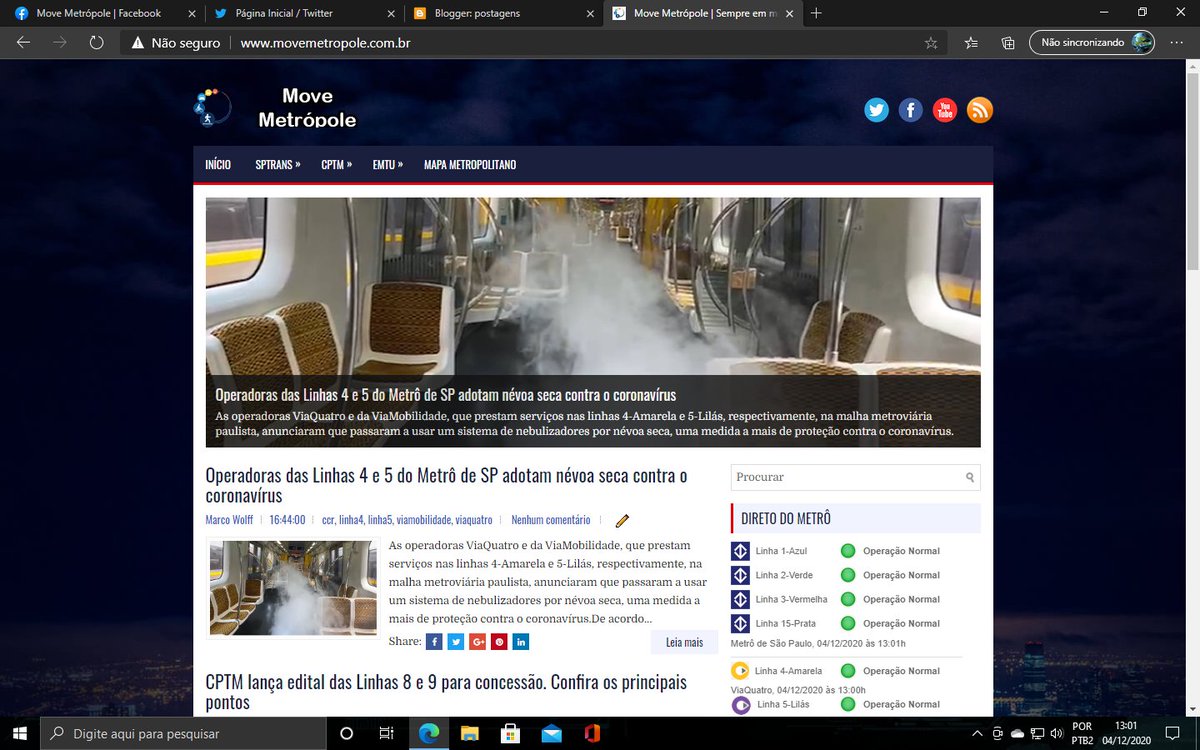This screenshot has width=1200, height=750.
Task: Open the Não sincronizando profile menu
Action: click(x=1093, y=43)
